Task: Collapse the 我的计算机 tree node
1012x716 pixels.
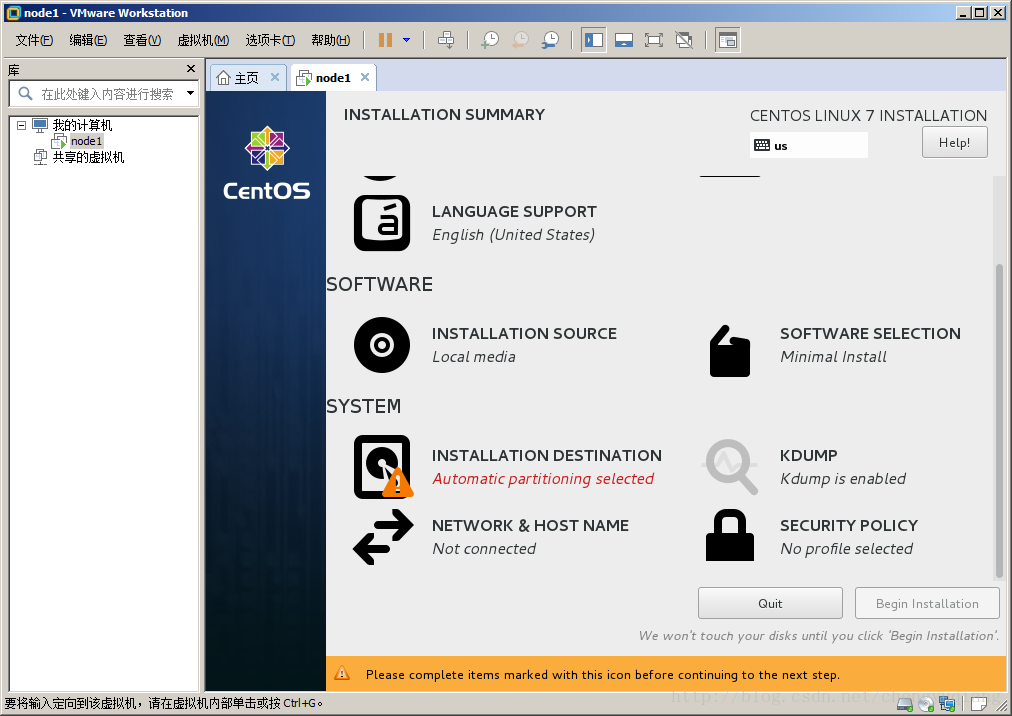Action: pos(21,125)
